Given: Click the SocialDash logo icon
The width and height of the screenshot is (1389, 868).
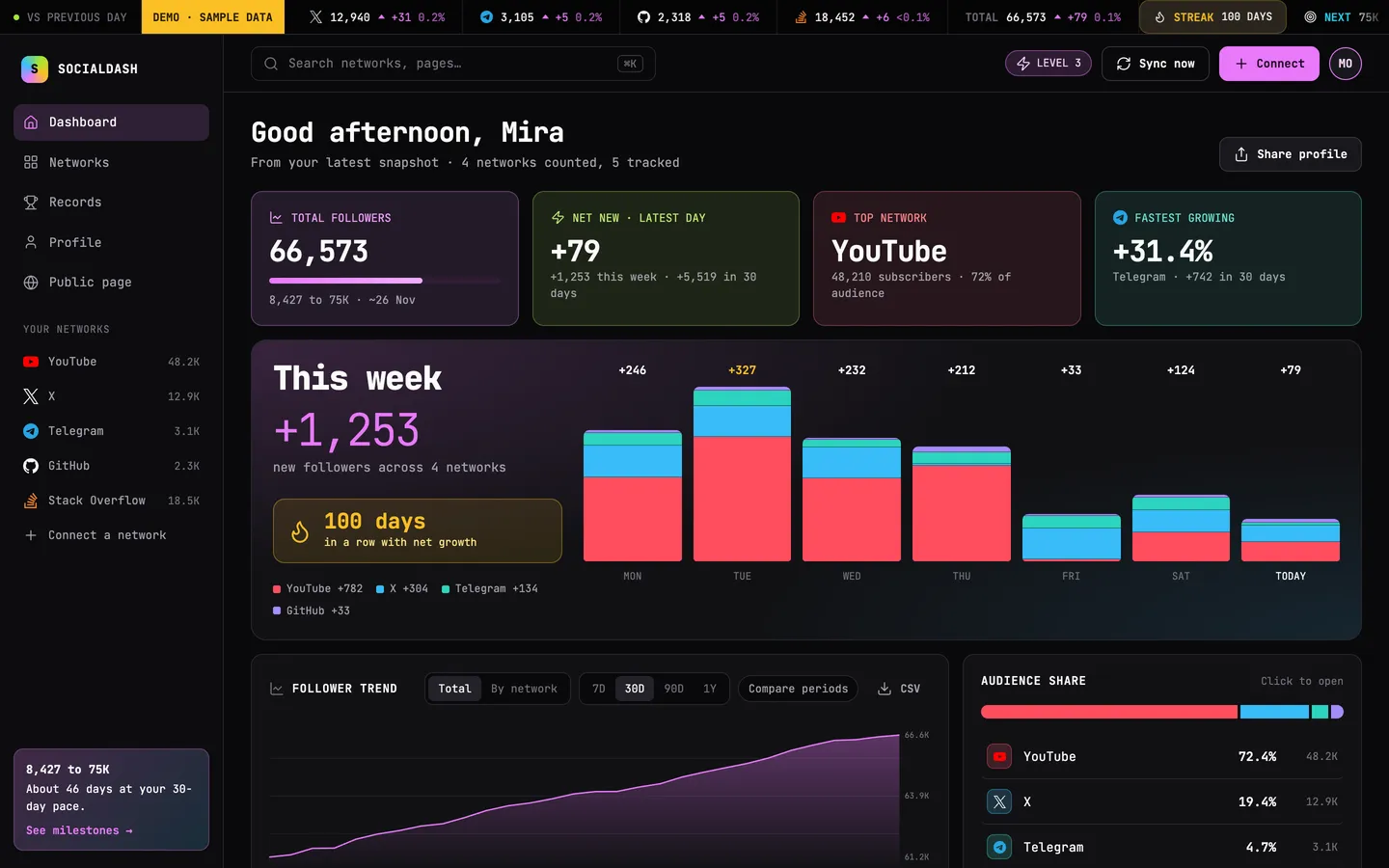Looking at the screenshot, I should click(x=35, y=68).
